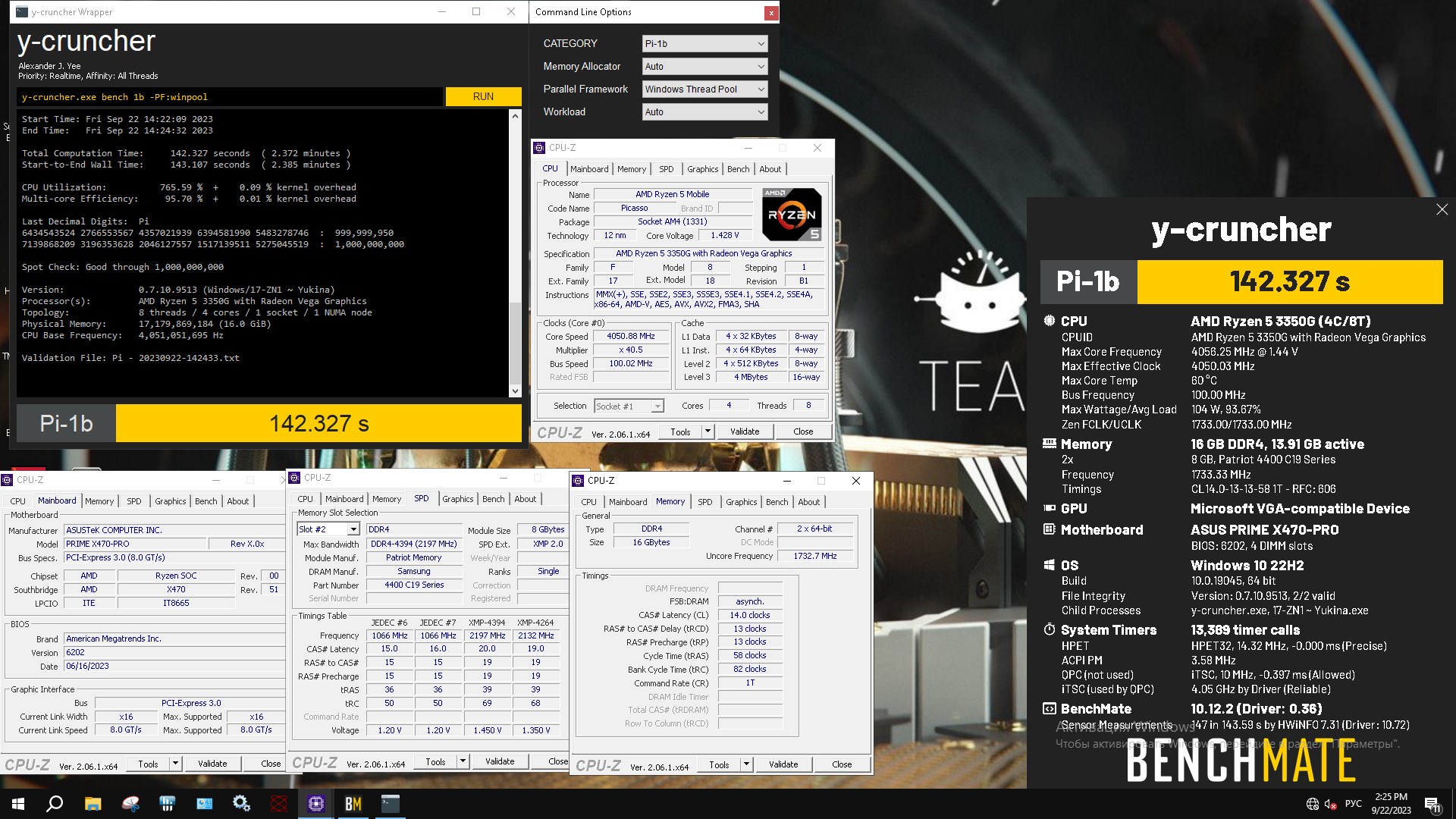Click the BenchMate section icon
This screenshot has height=819, width=1456.
1049,708
